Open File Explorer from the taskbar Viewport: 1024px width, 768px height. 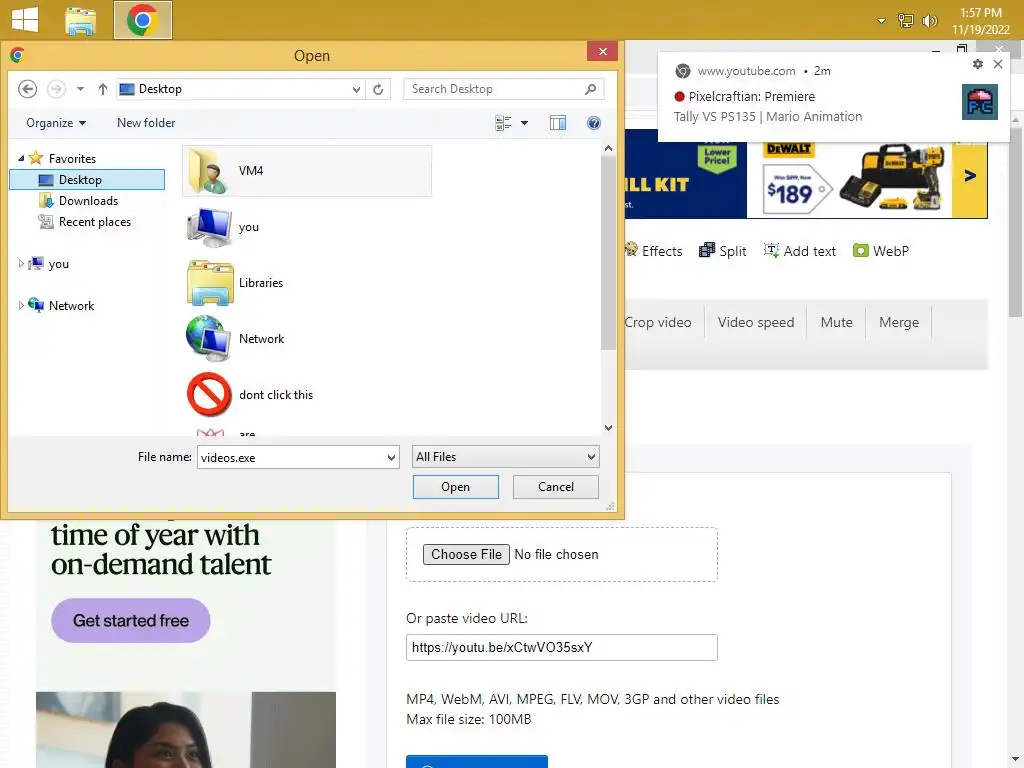(81, 20)
